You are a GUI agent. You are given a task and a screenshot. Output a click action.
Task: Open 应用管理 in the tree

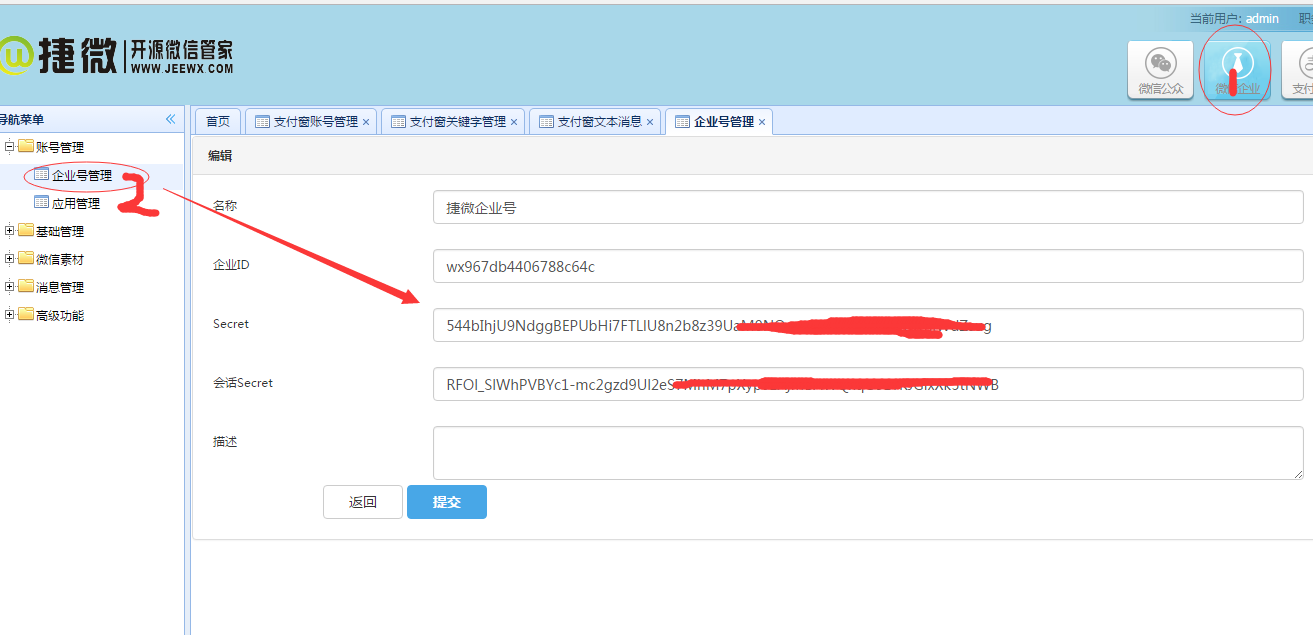tap(76, 203)
